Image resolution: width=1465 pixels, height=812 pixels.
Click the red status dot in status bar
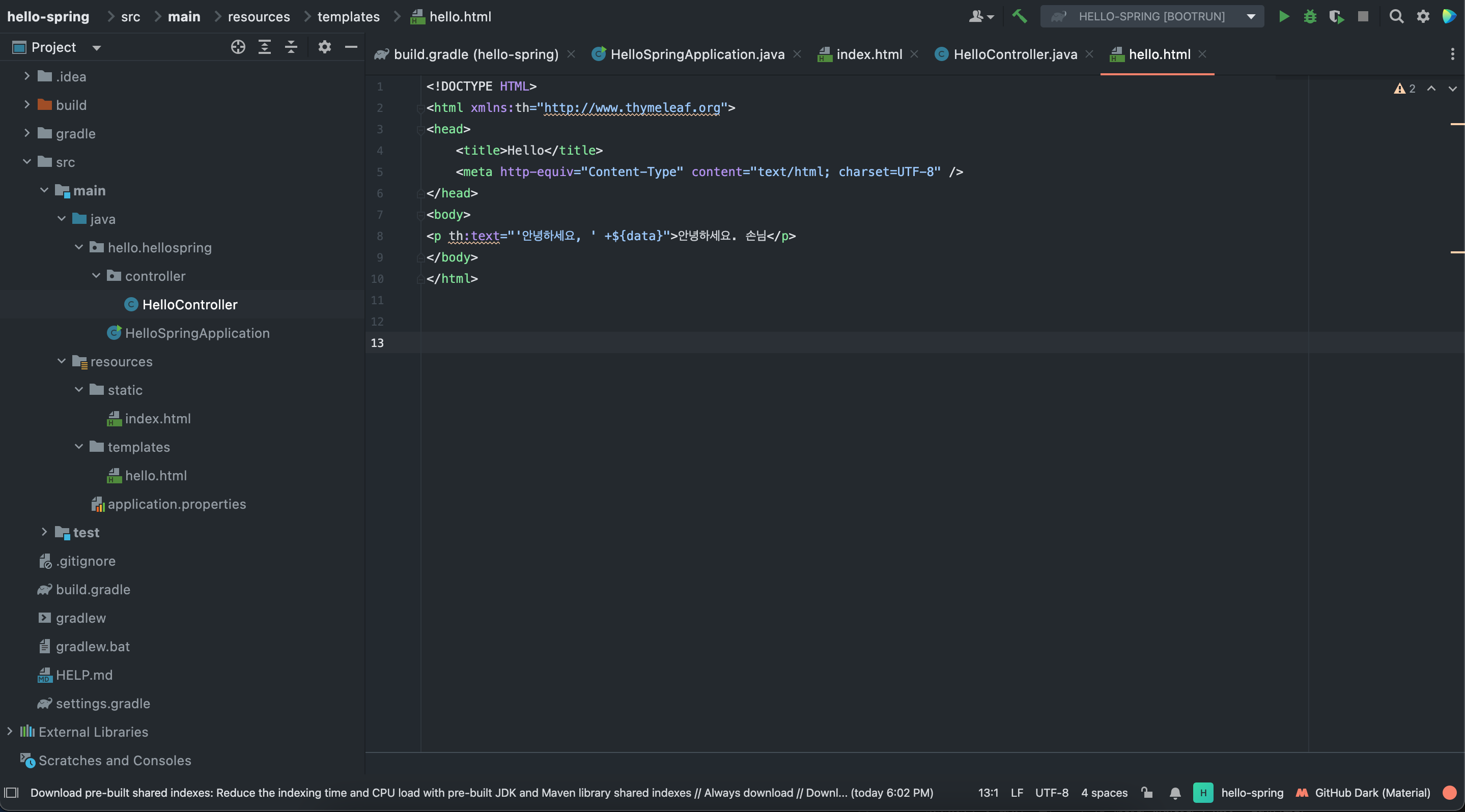(x=1450, y=793)
